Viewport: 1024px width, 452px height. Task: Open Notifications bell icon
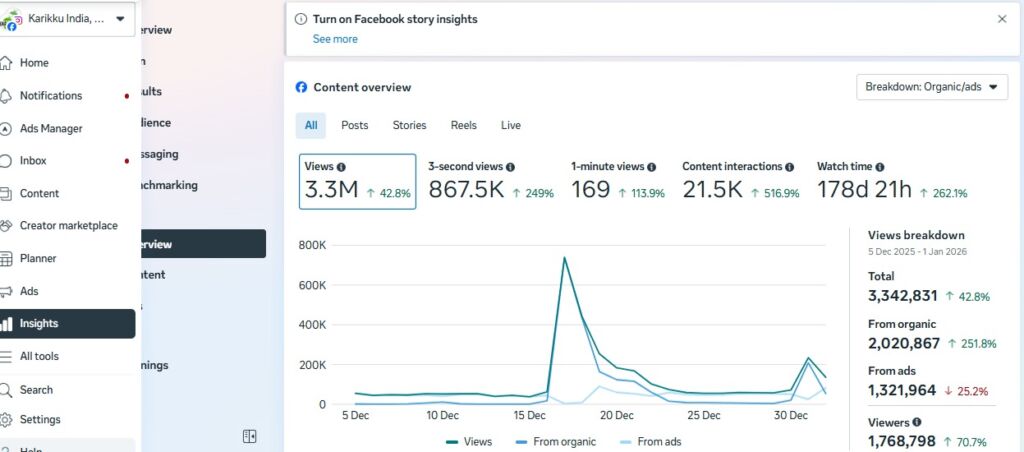click(7, 96)
